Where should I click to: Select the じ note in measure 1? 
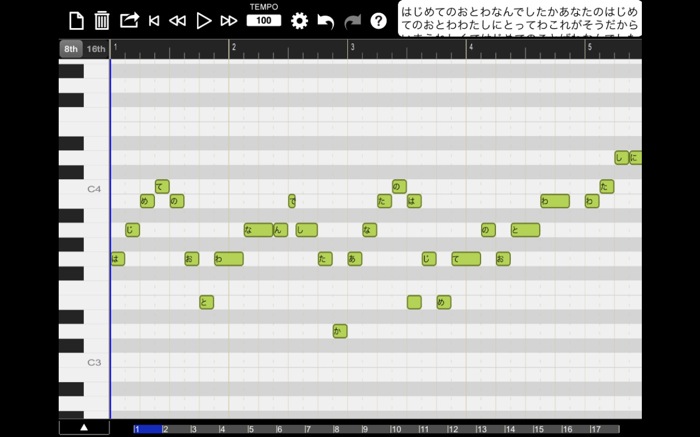pyautogui.click(x=133, y=230)
